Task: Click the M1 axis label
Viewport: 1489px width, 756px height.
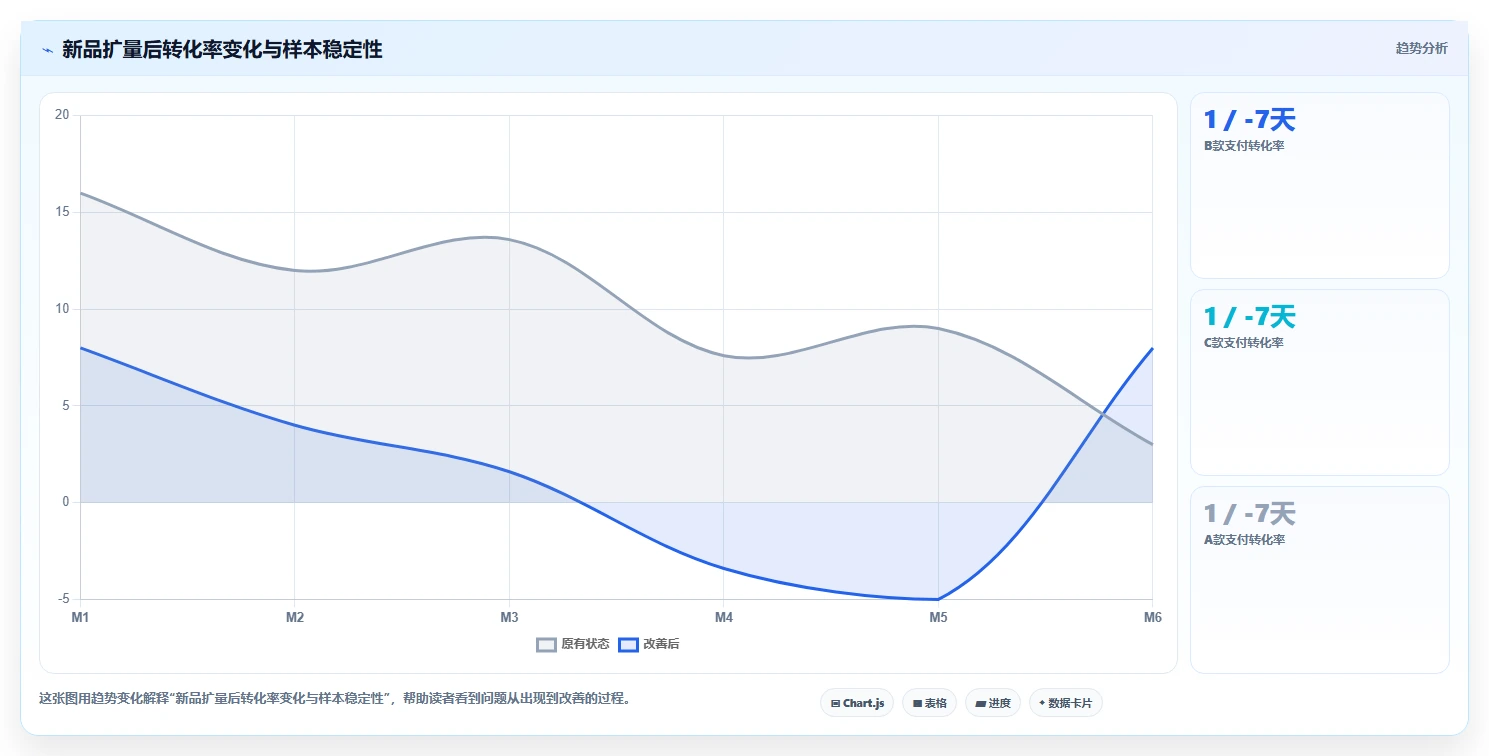Action: (x=80, y=617)
